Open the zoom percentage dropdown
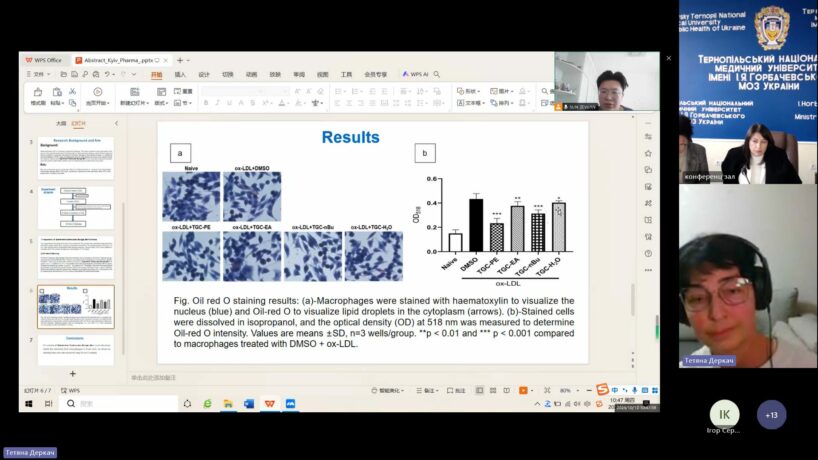This screenshot has width=818, height=460. pos(566,390)
